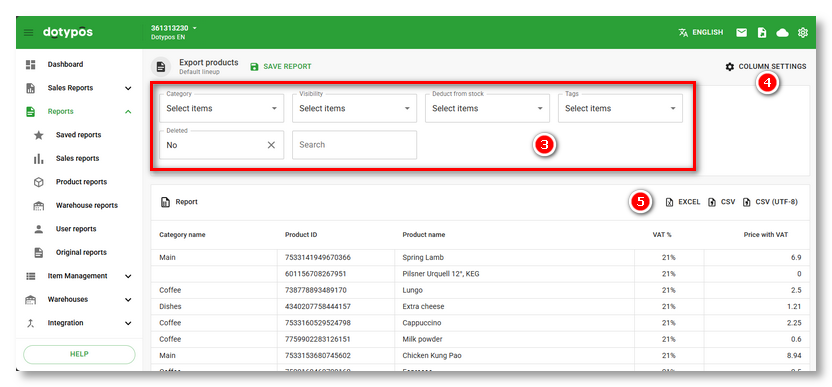Export report as EXCEL
This screenshot has height=387, width=832.
683,202
